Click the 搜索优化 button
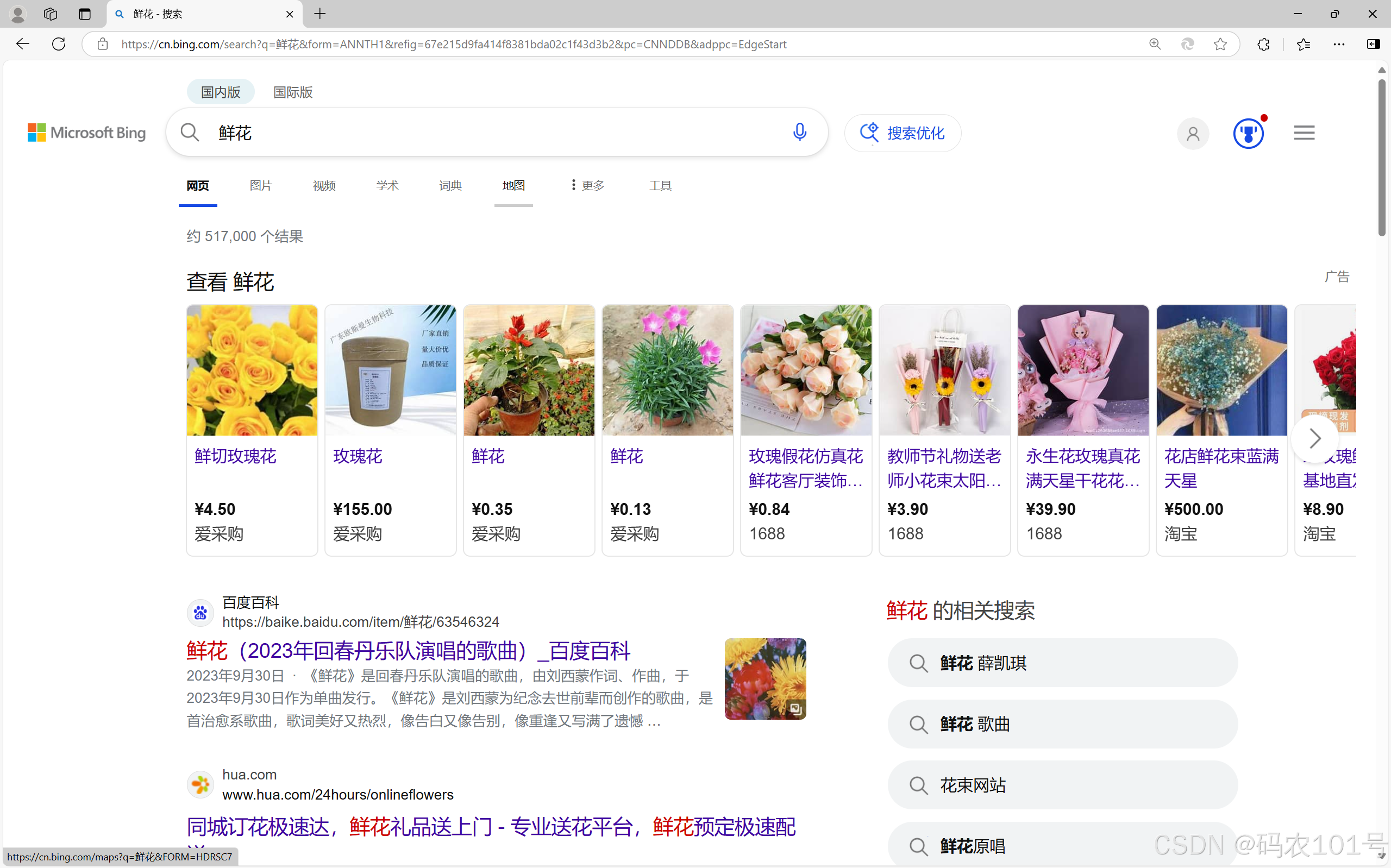Screen dimensions: 1391x868 (x=903, y=133)
